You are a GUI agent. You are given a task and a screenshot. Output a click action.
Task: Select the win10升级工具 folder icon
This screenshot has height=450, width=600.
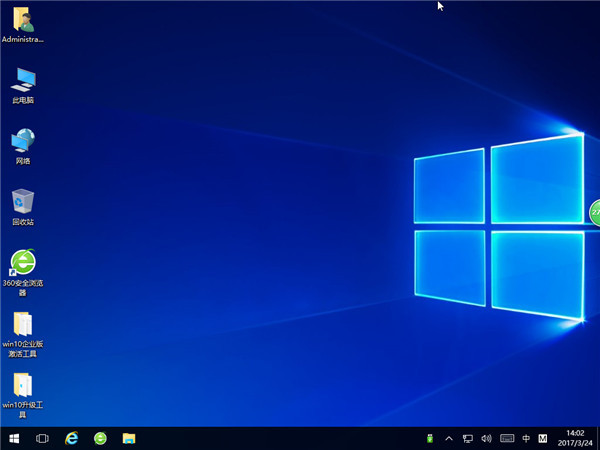click(x=23, y=395)
